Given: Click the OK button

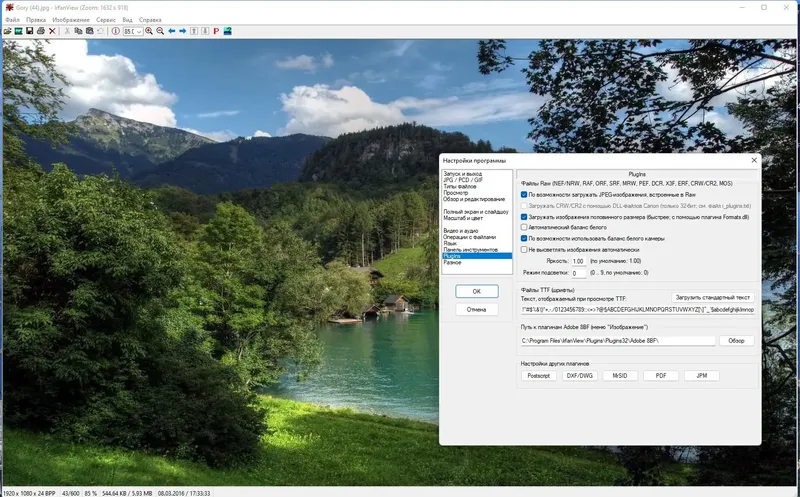Looking at the screenshot, I should [477, 291].
